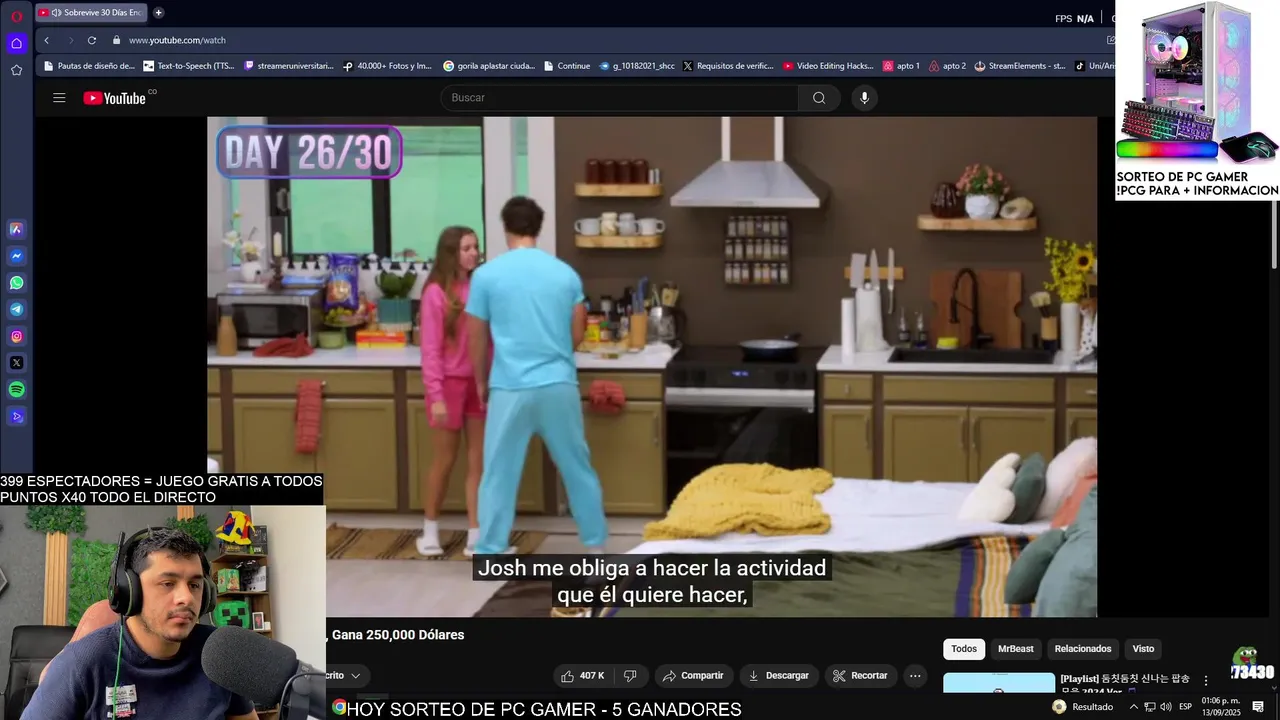
Task: Open the Continue bookmark
Action: [567, 66]
